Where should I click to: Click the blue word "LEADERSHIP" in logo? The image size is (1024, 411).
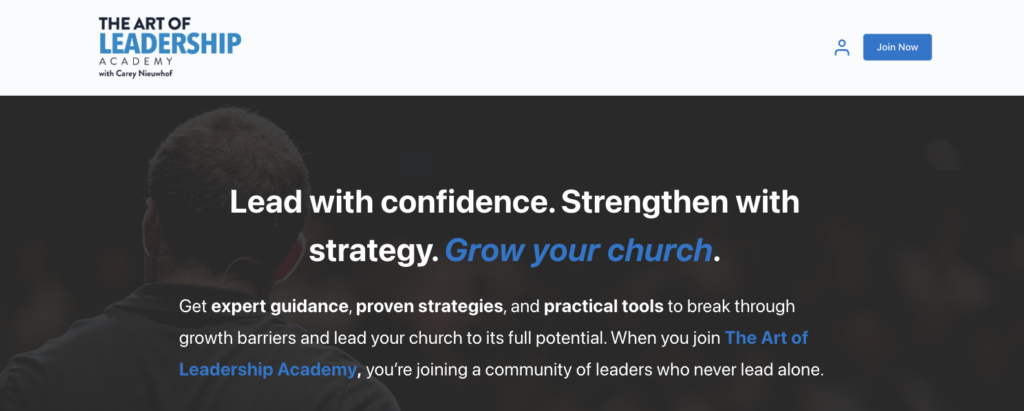[x=169, y=44]
